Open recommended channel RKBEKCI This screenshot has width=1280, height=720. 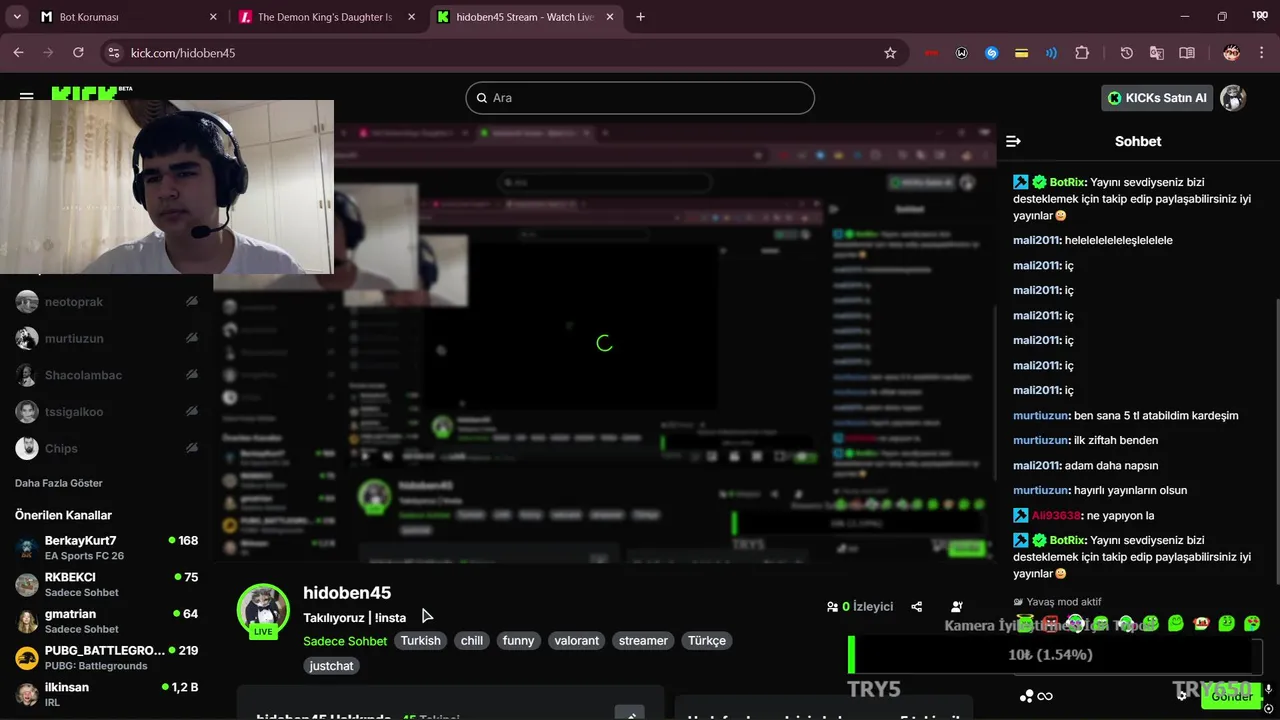click(x=107, y=584)
